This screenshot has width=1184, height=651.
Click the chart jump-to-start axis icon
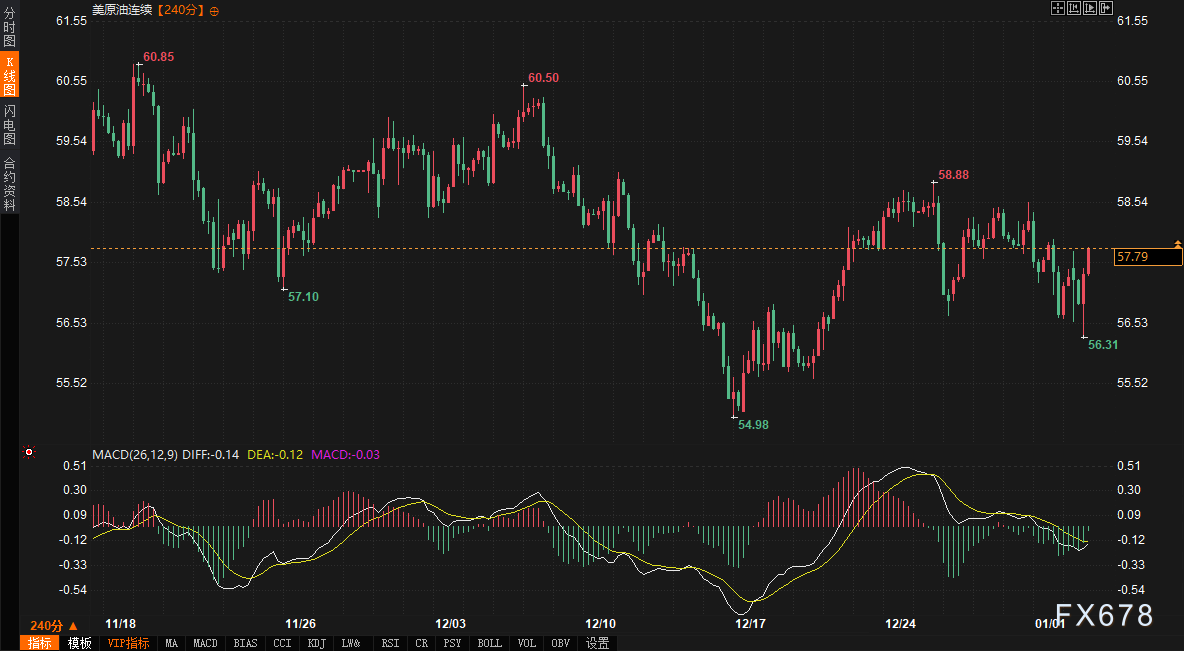tap(1073, 8)
